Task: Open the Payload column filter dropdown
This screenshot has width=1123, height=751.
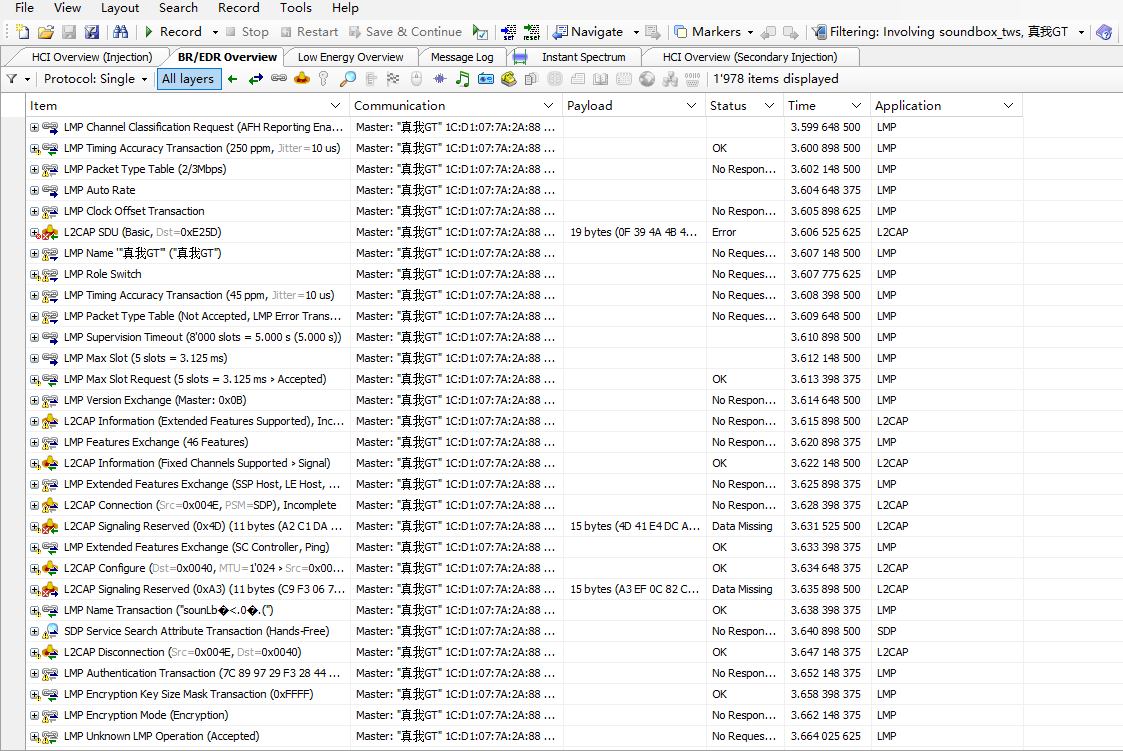Action: coord(691,106)
